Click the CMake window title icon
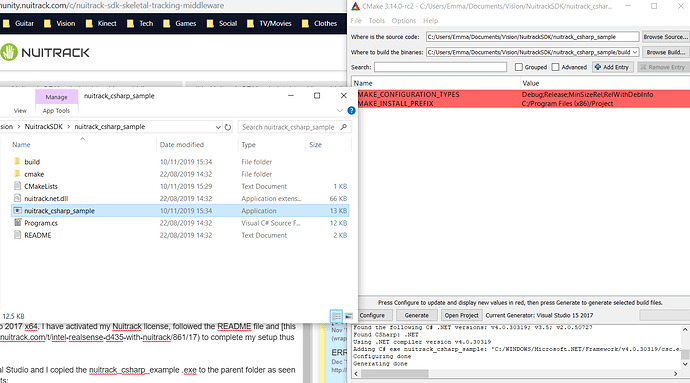Viewport: 690px width, 383px height. (355, 6)
